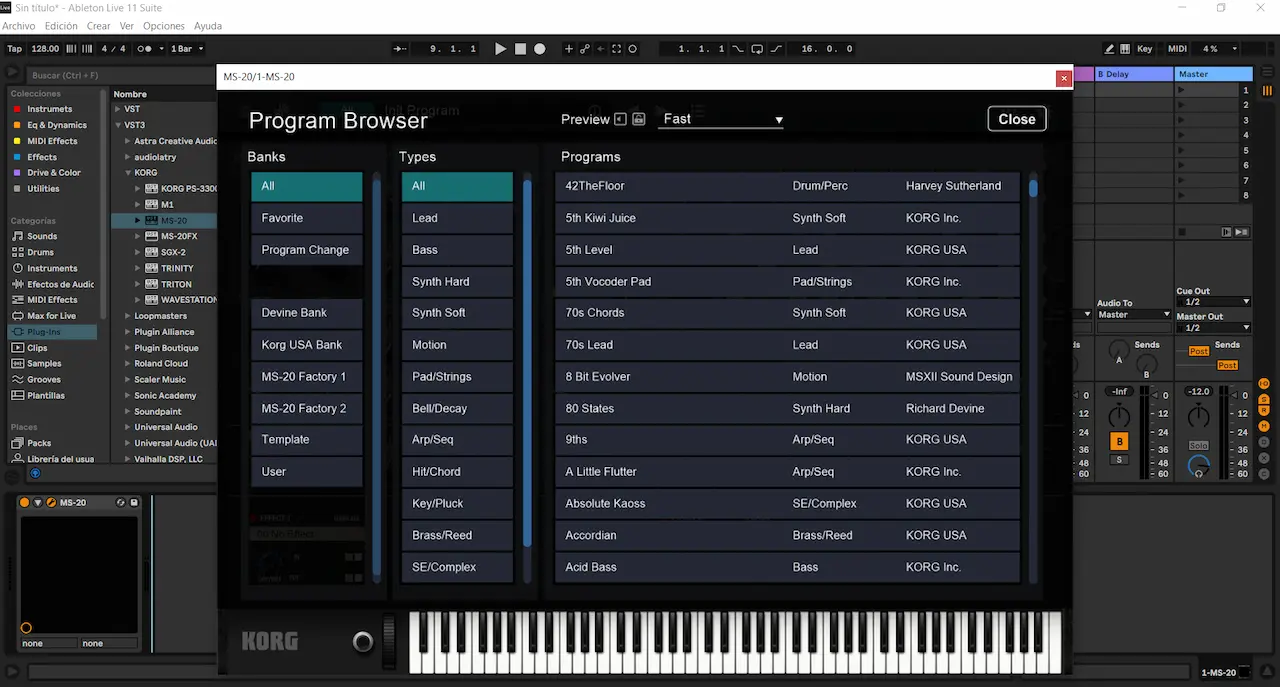Toggle the Follow arrow icon in transport
Screen dimensions: 1280x687
[x=401, y=48]
